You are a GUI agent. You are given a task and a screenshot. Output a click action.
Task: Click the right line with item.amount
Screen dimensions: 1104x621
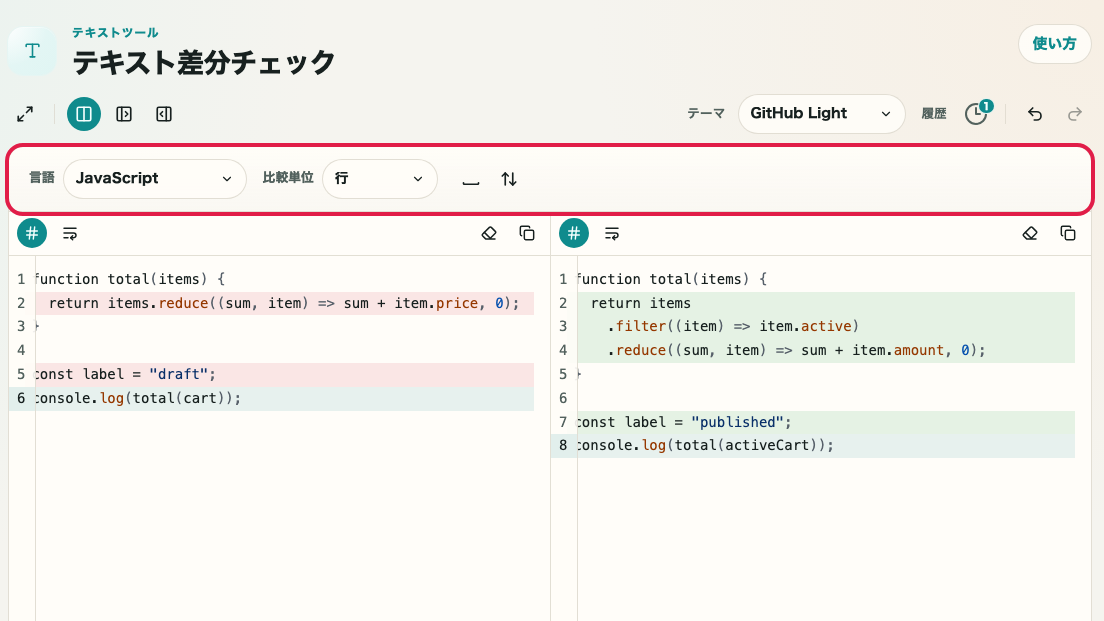click(x=826, y=351)
